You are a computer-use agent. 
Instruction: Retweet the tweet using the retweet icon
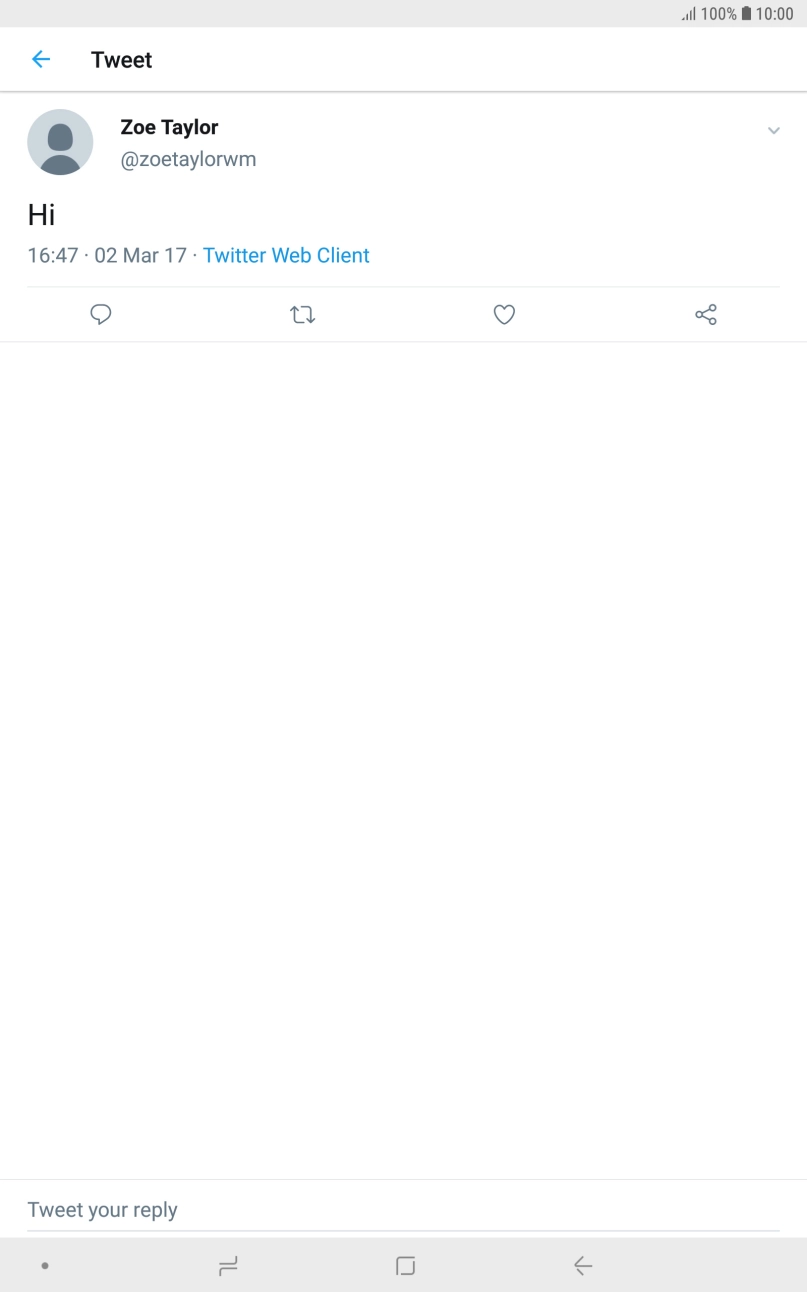[302, 314]
